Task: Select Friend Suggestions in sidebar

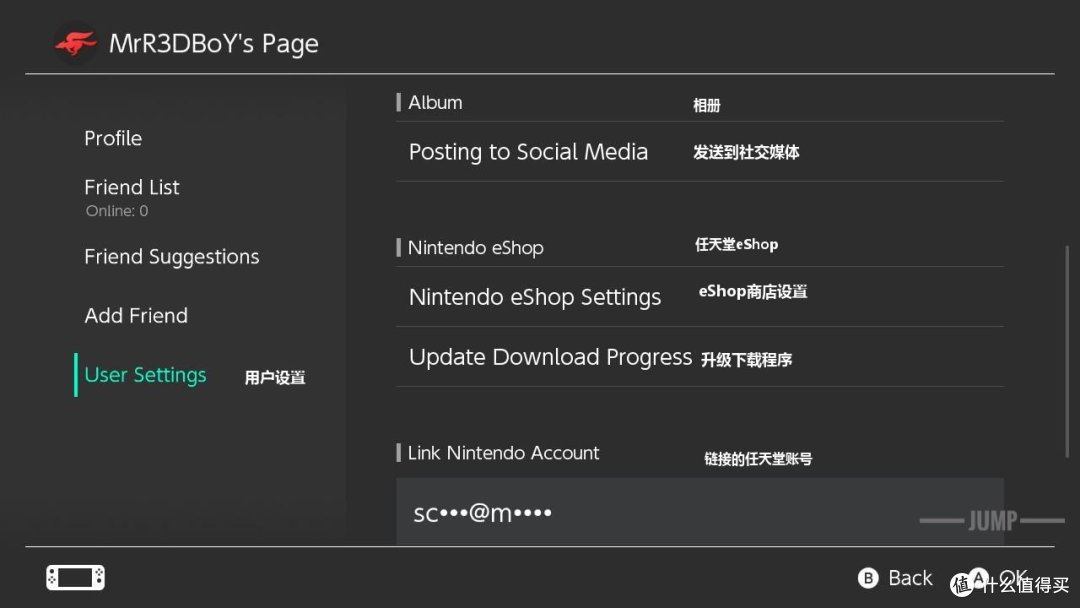Action: (x=172, y=257)
